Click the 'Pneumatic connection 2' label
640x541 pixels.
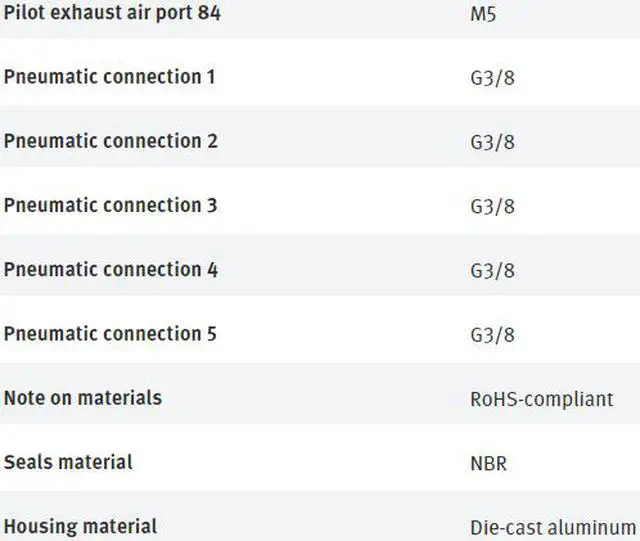click(110, 141)
